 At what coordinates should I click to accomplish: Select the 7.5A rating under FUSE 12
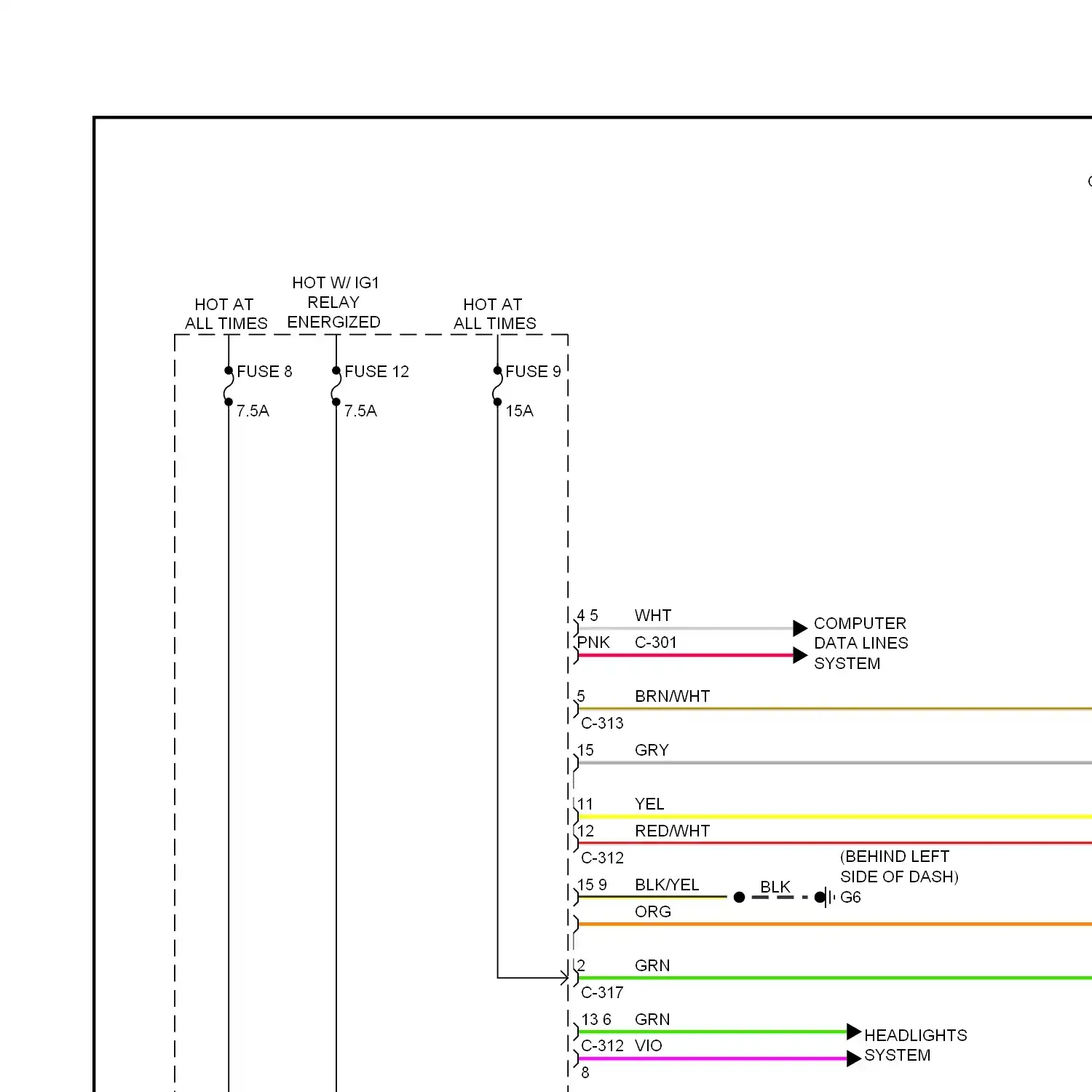pyautogui.click(x=360, y=411)
